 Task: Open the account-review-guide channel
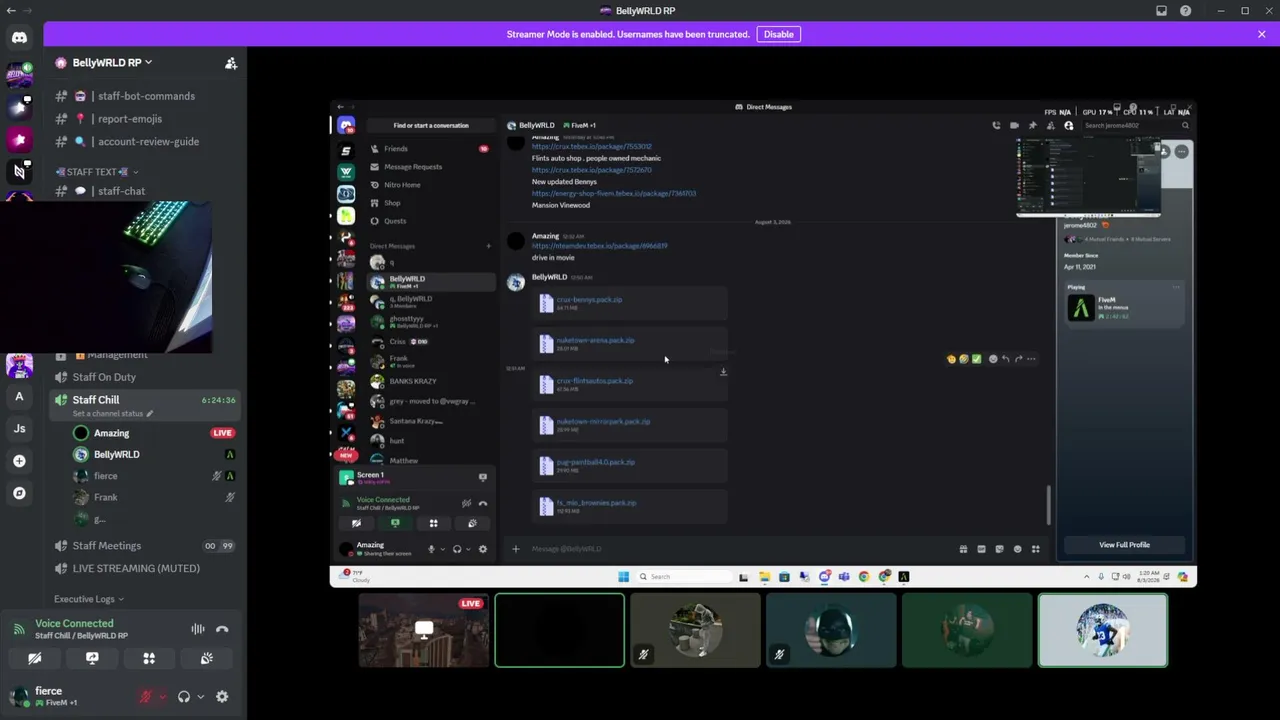click(x=147, y=142)
